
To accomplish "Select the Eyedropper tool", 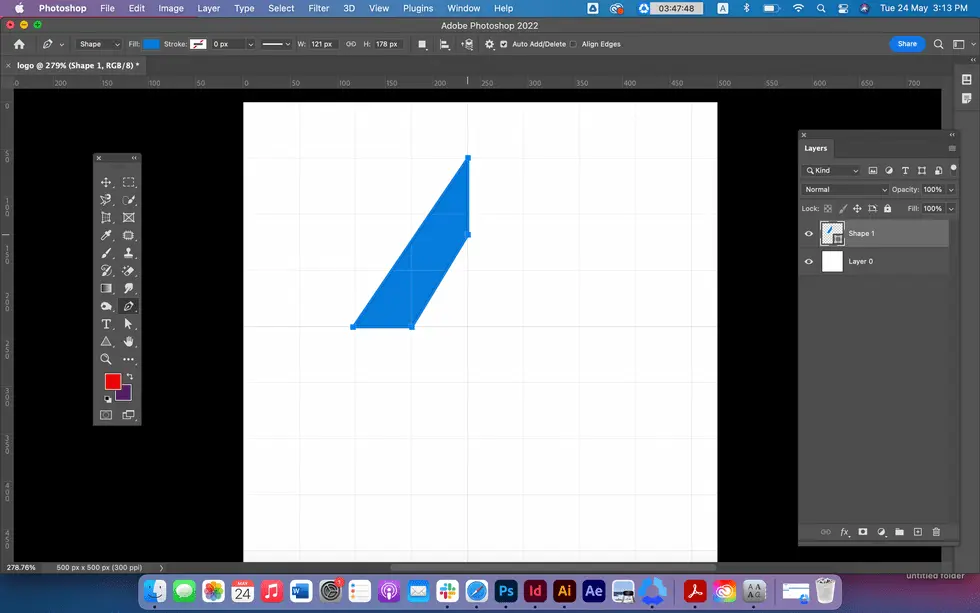I will click(106, 236).
